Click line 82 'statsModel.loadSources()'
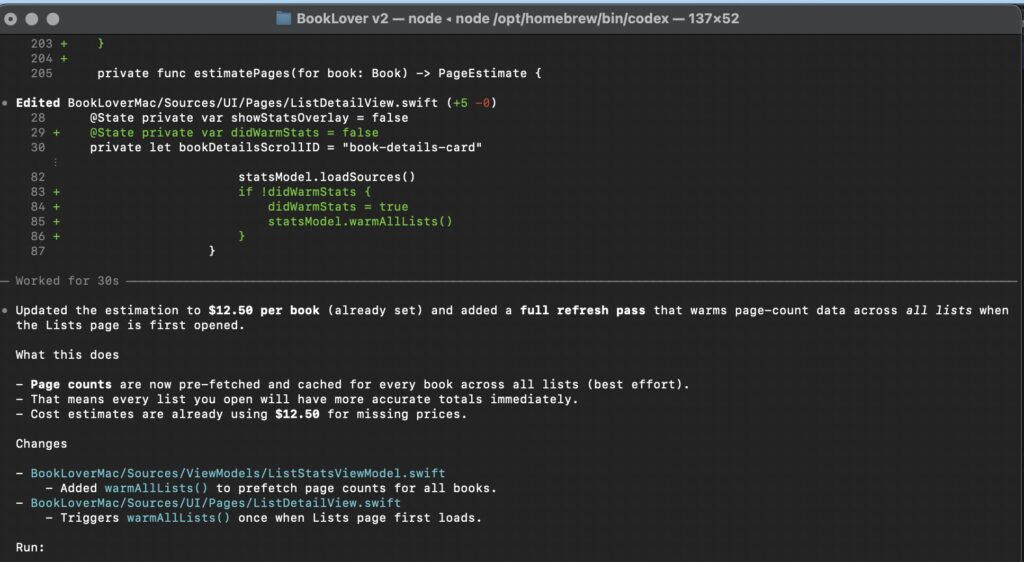The image size is (1024, 562). (327, 177)
